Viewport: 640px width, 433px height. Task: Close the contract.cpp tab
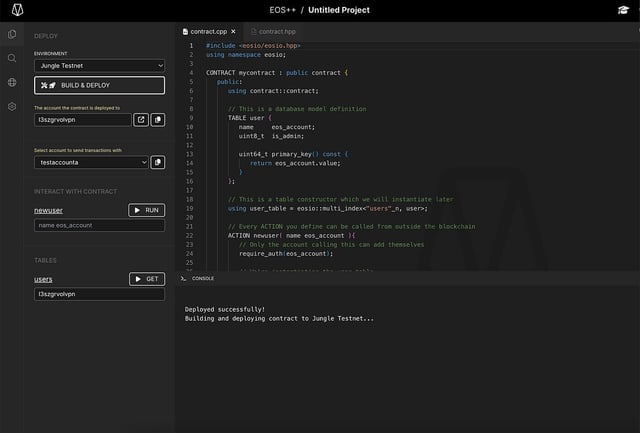(234, 32)
